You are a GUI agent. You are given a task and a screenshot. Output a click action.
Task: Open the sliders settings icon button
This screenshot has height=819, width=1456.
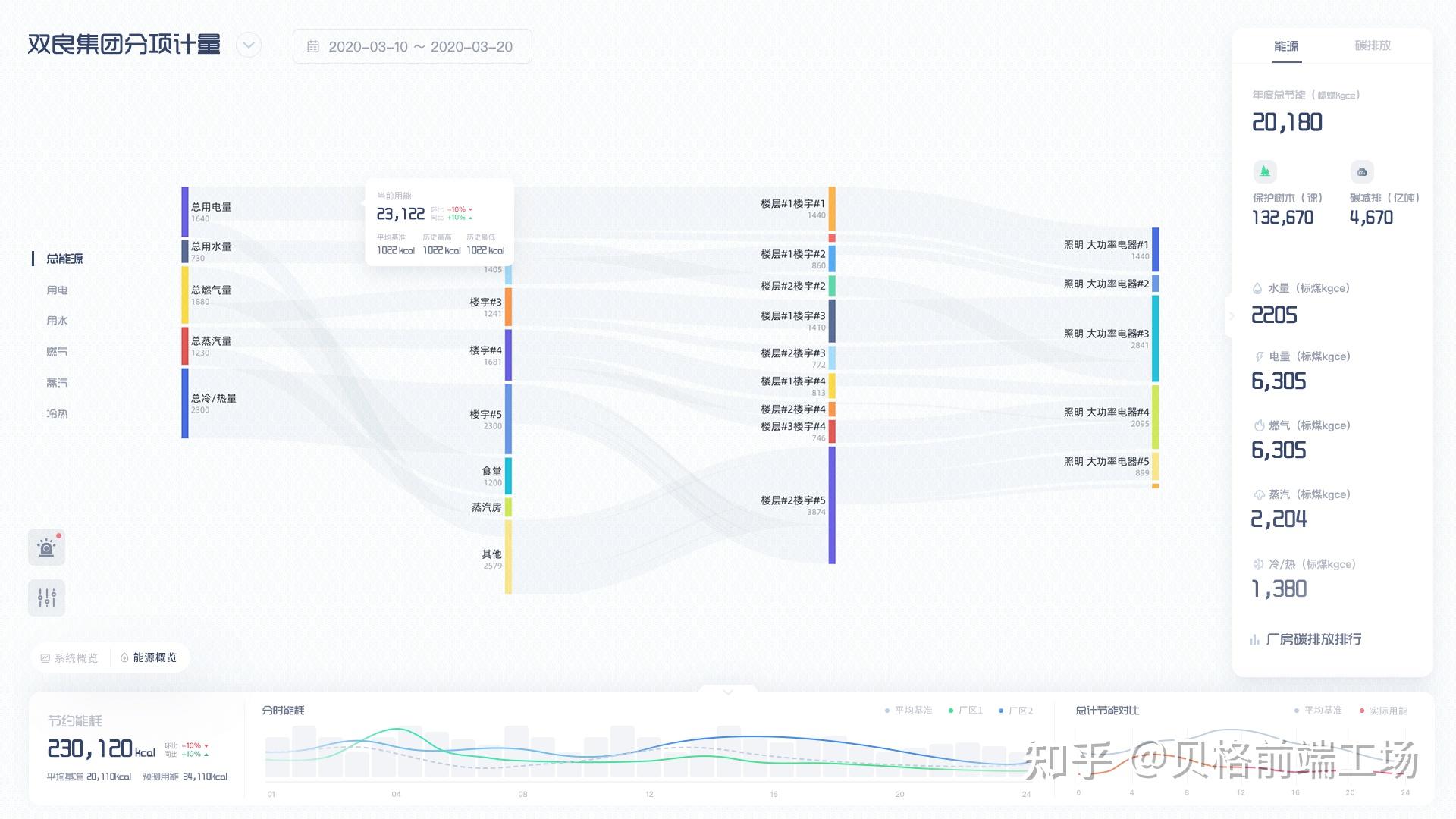pos(46,598)
